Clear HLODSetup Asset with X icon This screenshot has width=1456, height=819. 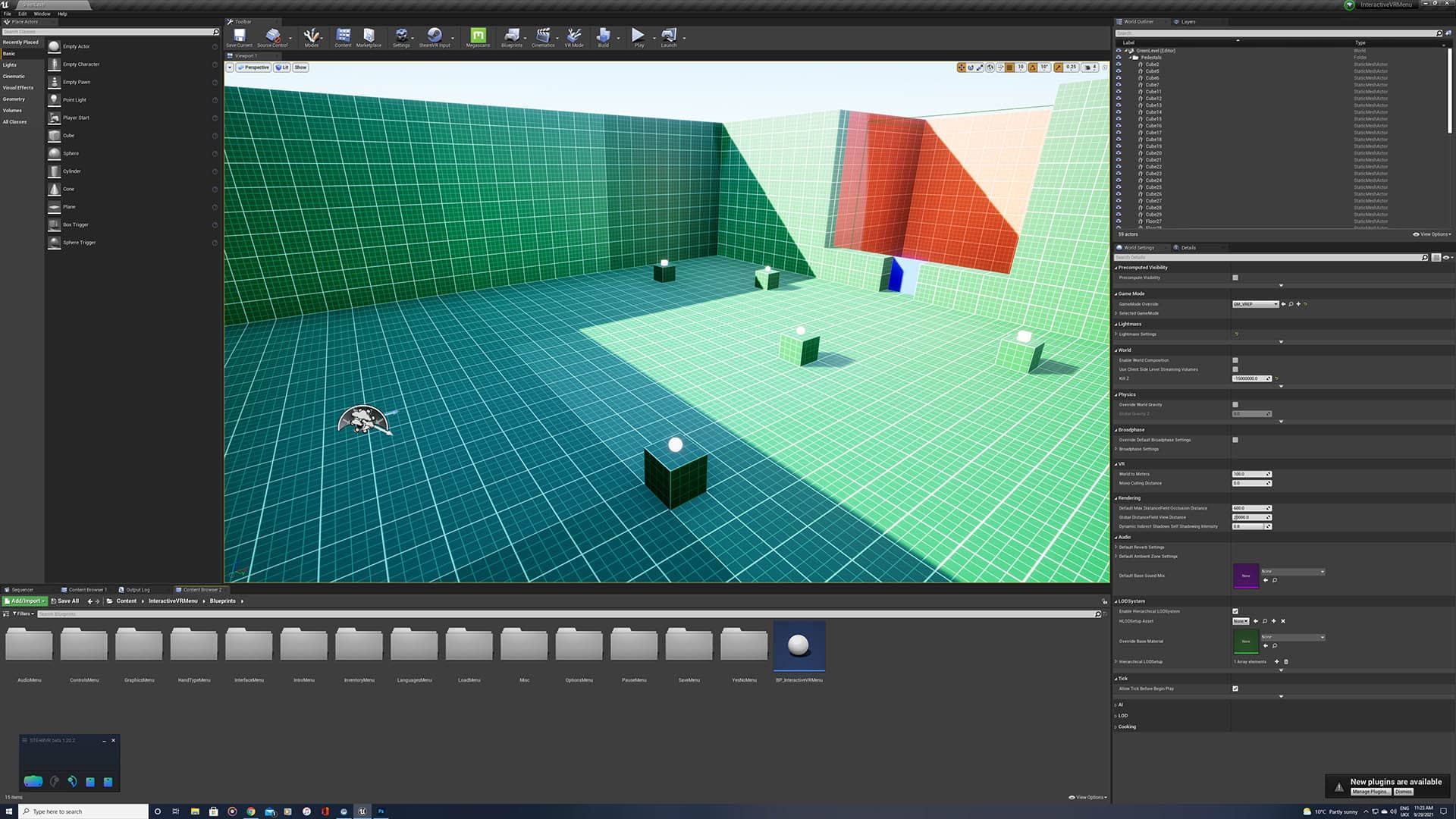[1283, 621]
